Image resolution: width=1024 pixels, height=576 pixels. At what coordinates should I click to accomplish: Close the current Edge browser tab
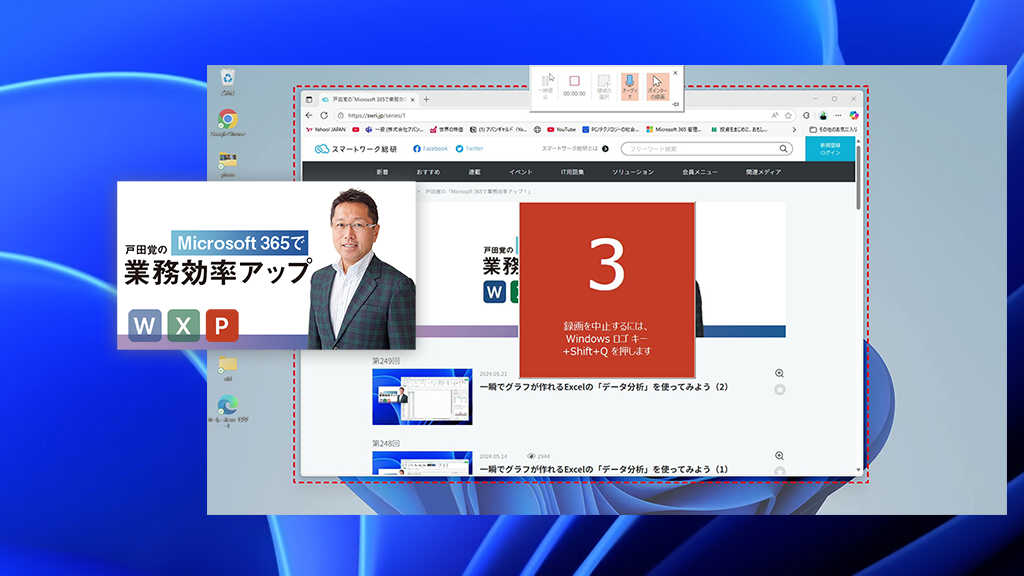(x=412, y=99)
